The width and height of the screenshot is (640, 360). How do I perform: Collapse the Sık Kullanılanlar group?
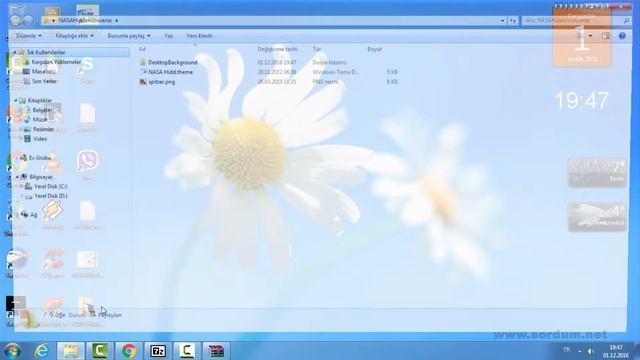15,53
